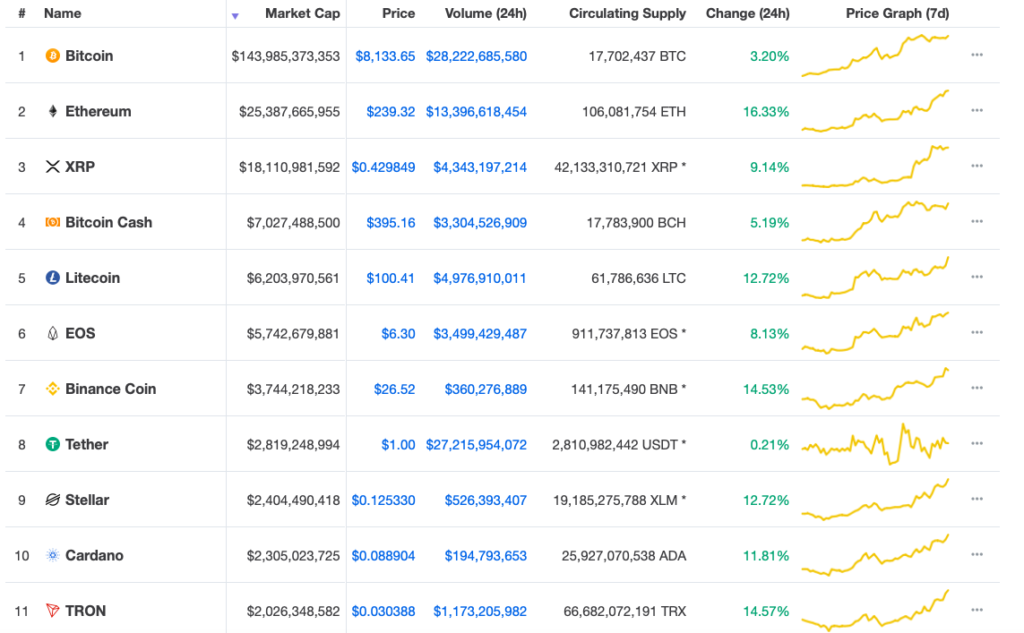Click Cardano volume $194,793,653 link
This screenshot has width=1024, height=633.
coord(486,556)
